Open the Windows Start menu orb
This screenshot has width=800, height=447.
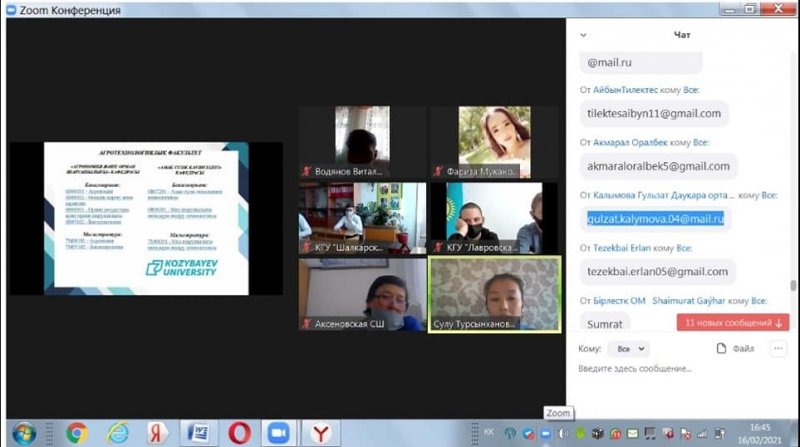tap(23, 434)
